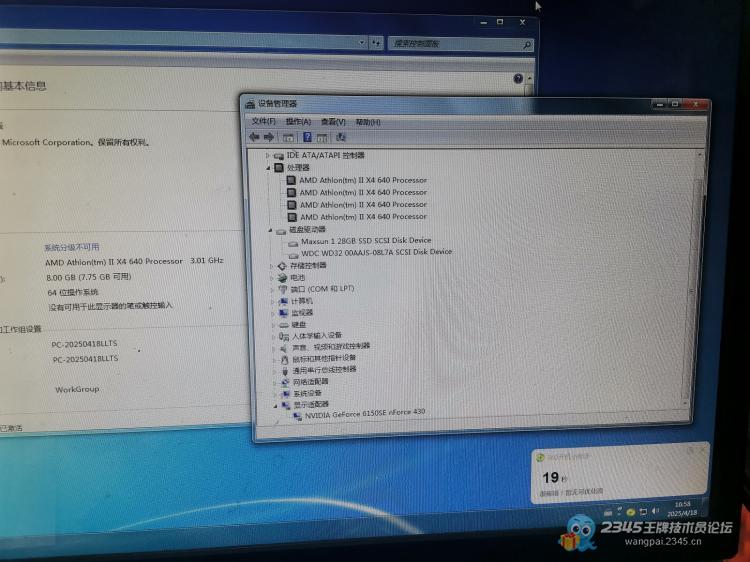
Task: Click the sound, video and game controllers speaker icon
Action: 284,348
